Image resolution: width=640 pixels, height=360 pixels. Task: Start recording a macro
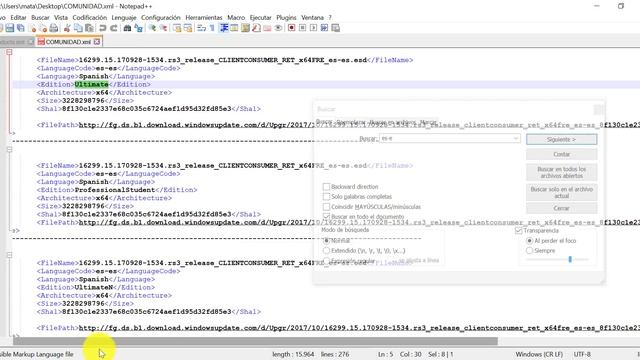pyautogui.click(x=291, y=28)
